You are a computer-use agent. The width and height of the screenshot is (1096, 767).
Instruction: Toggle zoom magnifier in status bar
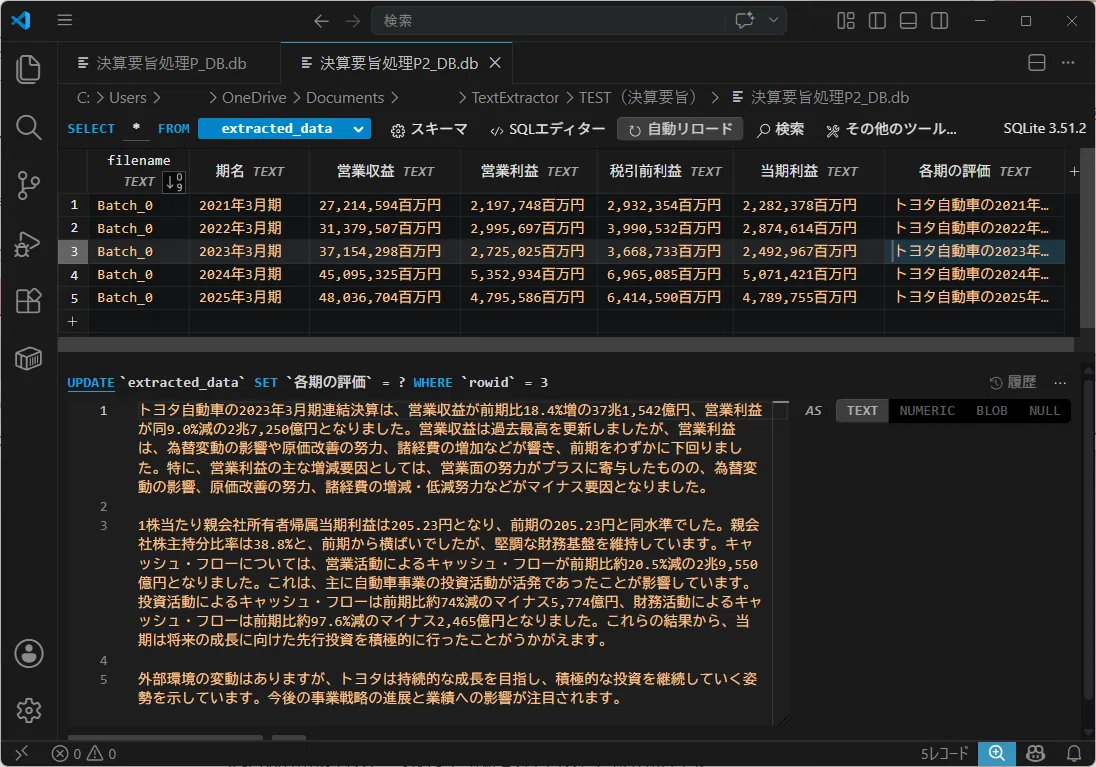tap(996, 753)
